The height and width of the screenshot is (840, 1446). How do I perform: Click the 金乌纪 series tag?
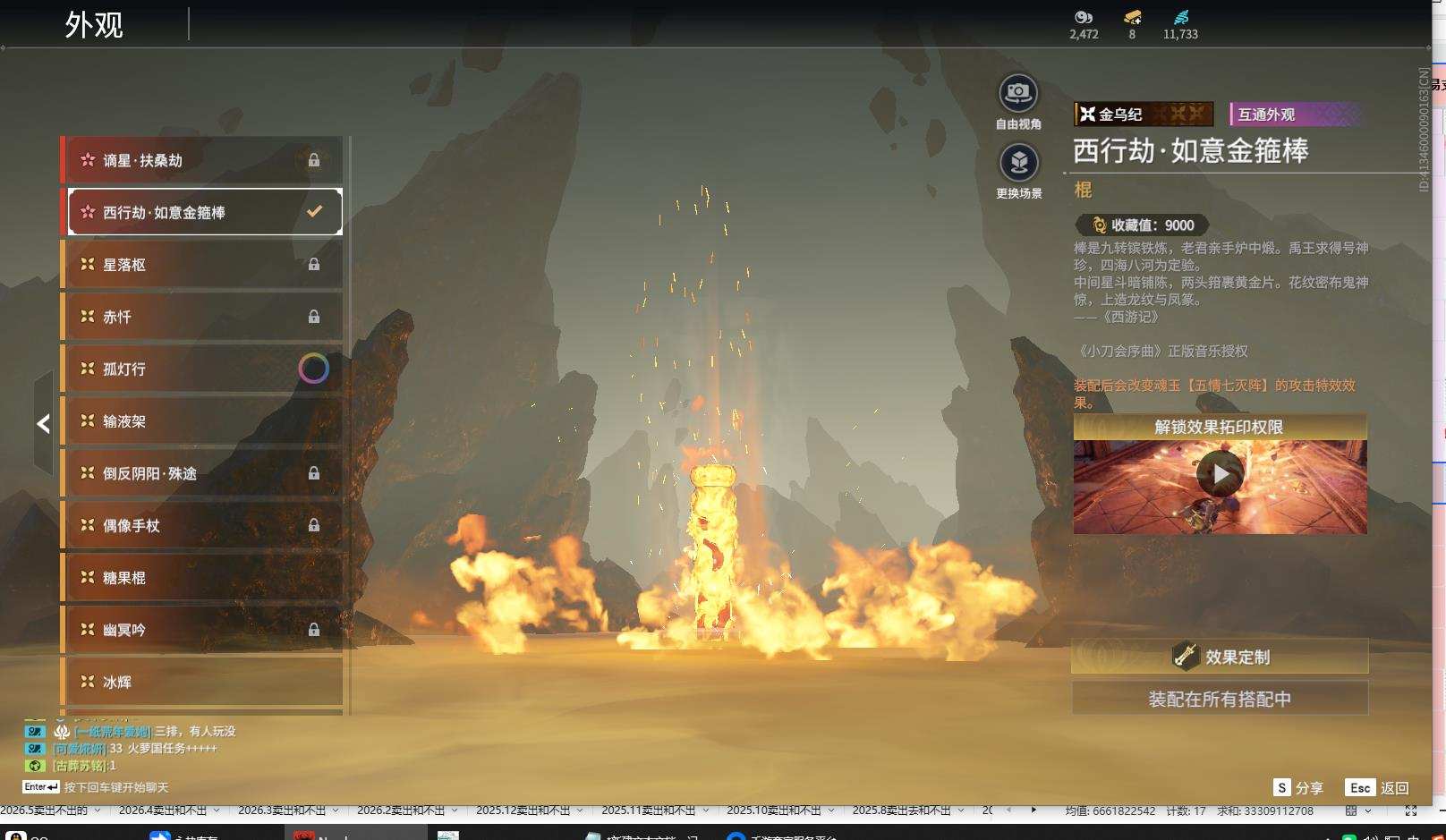pos(1144,114)
